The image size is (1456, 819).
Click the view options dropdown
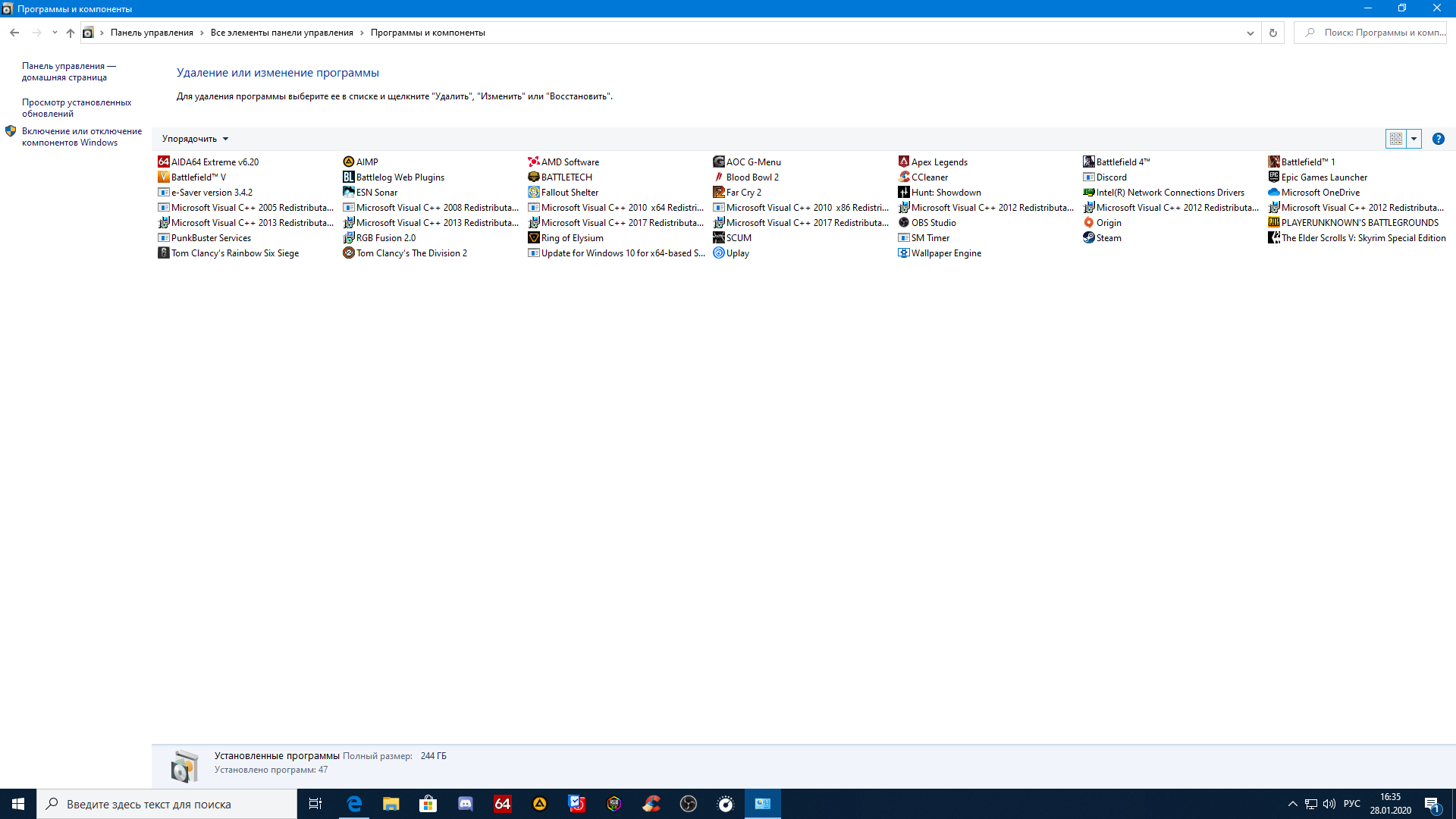coord(1414,138)
